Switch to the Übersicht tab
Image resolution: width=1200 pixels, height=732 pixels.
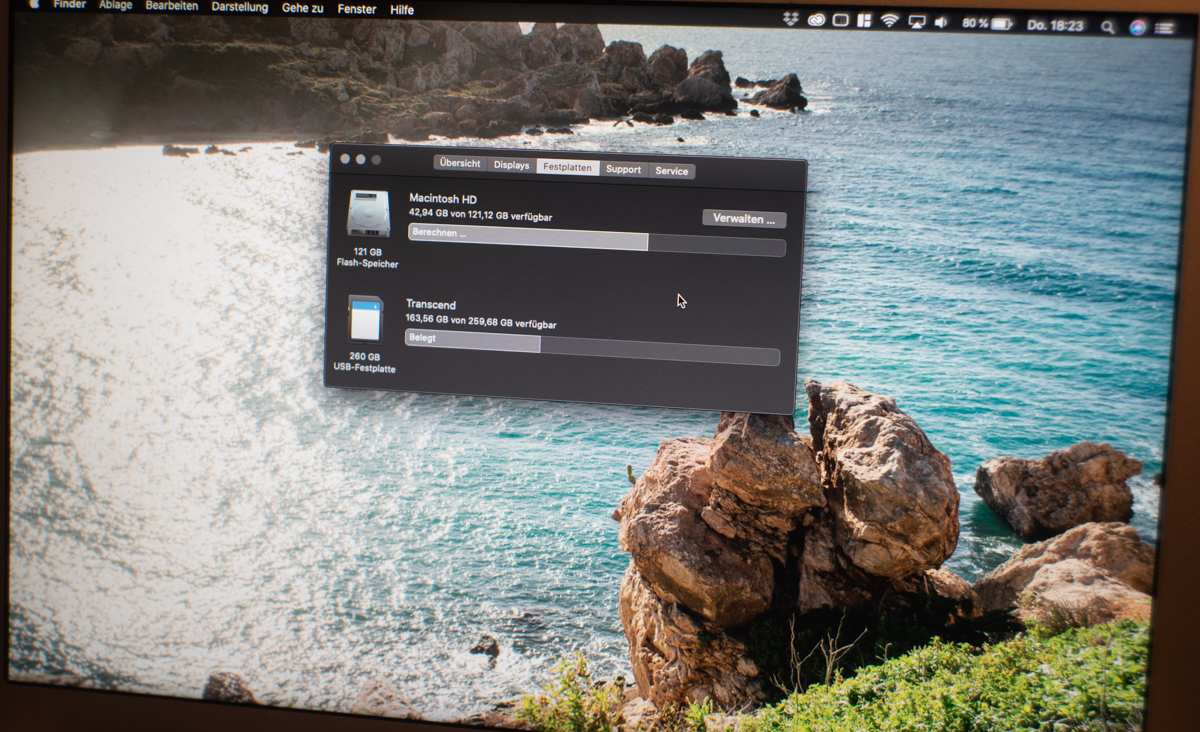click(460, 163)
